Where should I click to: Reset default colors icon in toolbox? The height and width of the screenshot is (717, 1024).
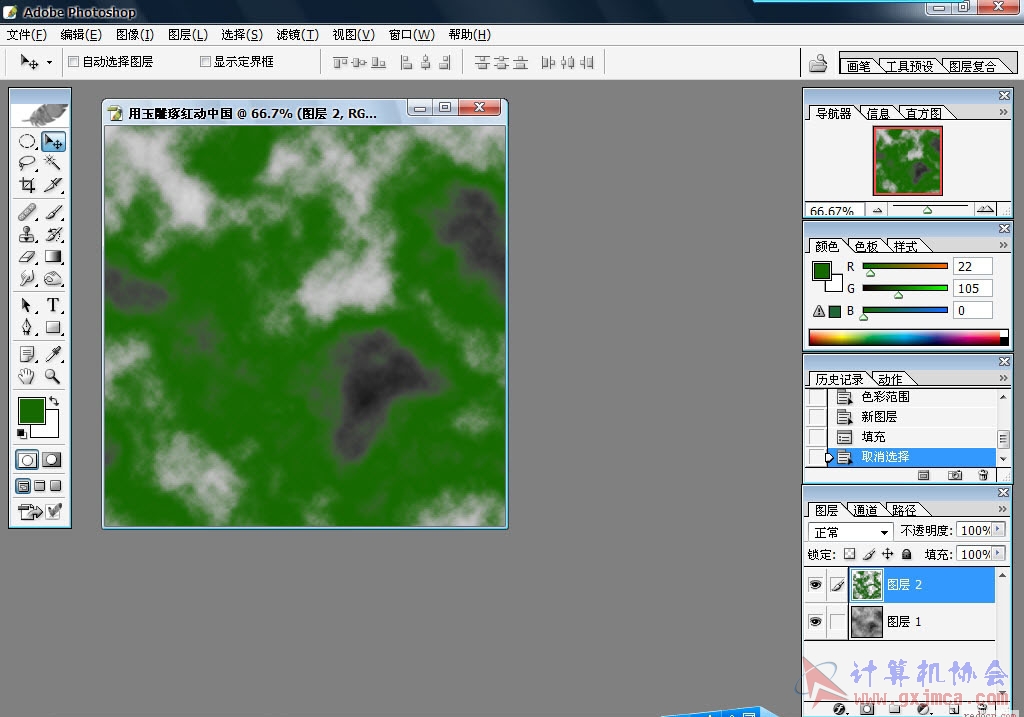(22, 434)
